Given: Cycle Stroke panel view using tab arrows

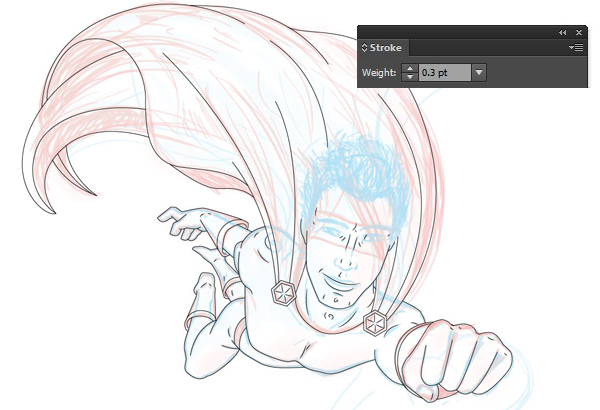Looking at the screenshot, I should coord(365,48).
